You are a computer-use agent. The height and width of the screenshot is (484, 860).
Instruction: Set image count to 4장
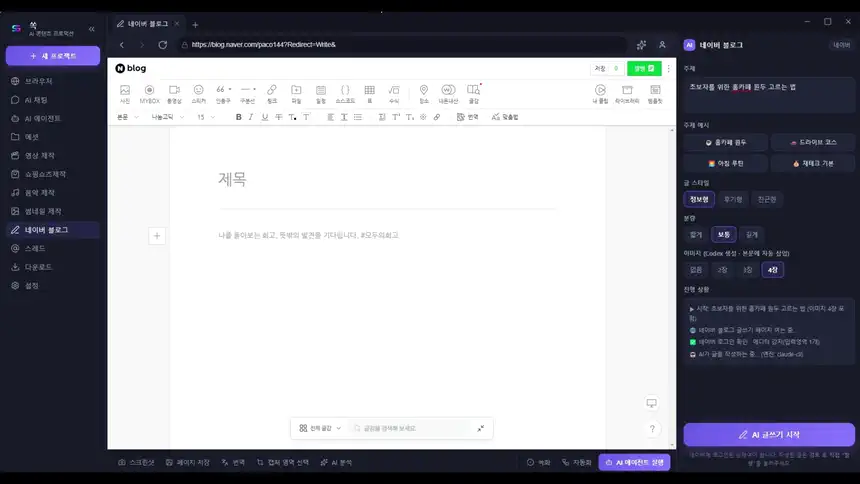pyautogui.click(x=773, y=270)
